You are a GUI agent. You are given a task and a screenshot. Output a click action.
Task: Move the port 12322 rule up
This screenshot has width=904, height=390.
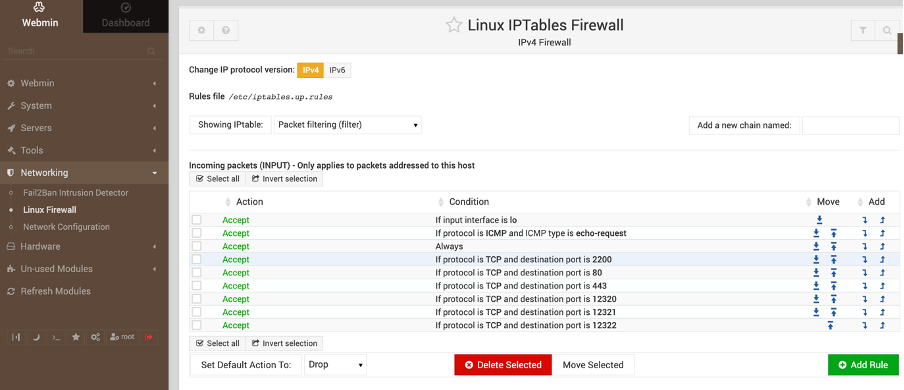point(831,325)
